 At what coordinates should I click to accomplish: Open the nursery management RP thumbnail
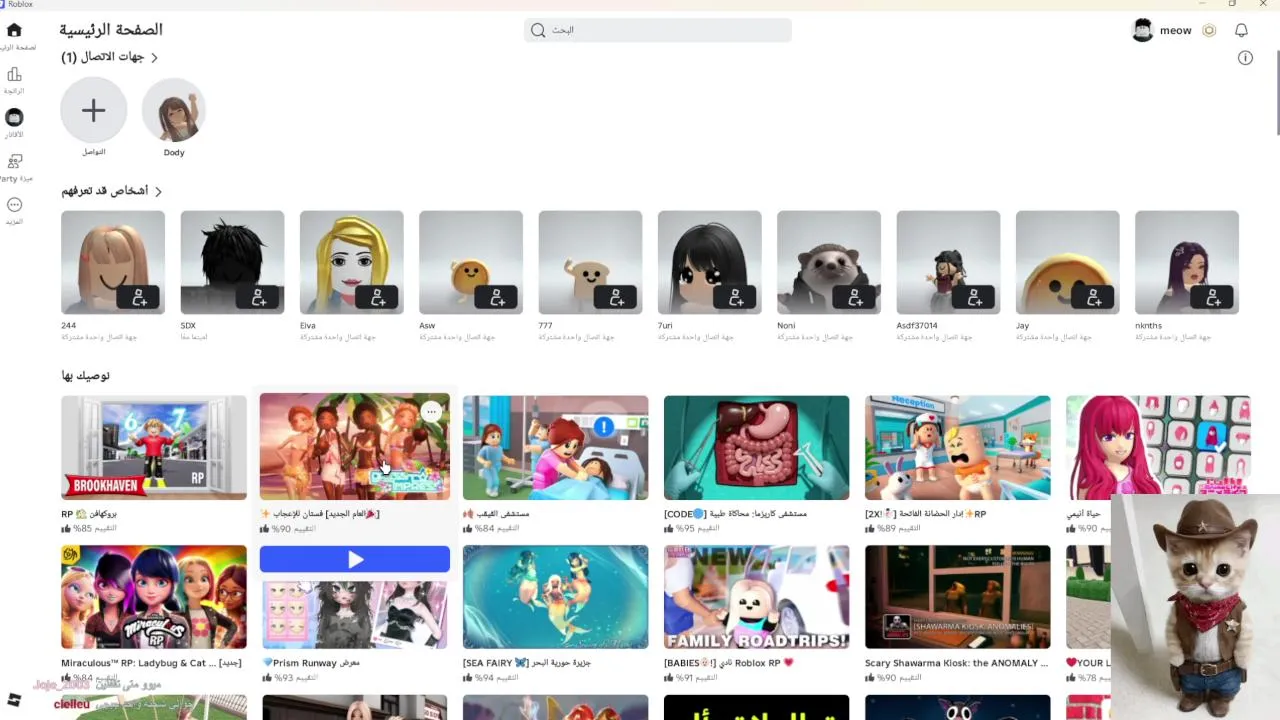(957, 447)
